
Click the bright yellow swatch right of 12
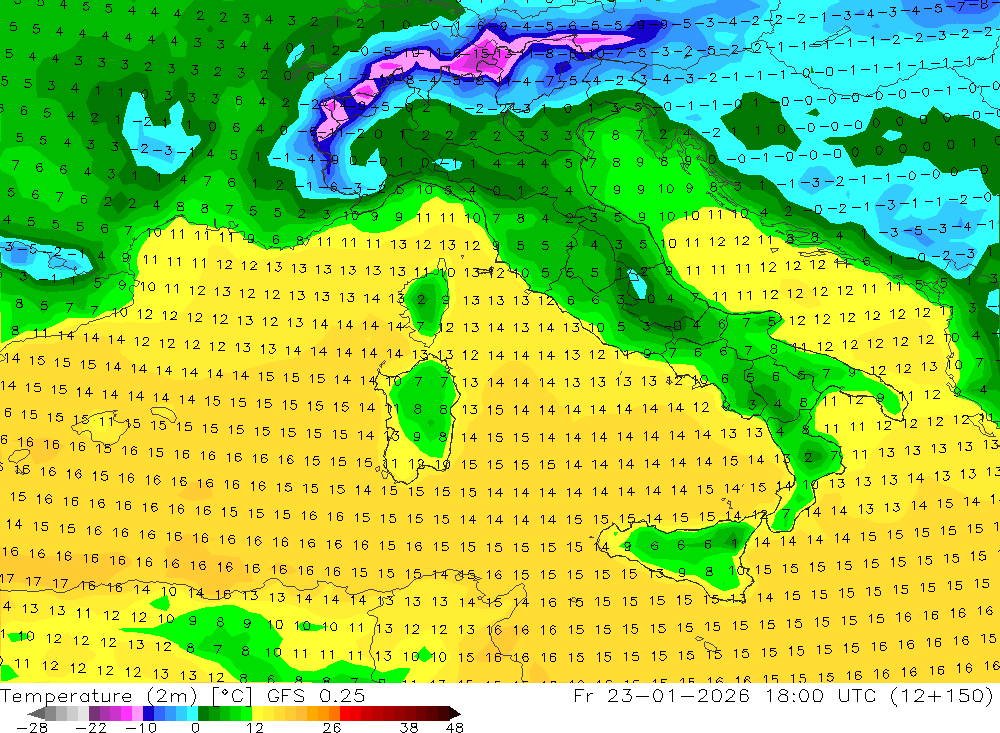pos(258,713)
